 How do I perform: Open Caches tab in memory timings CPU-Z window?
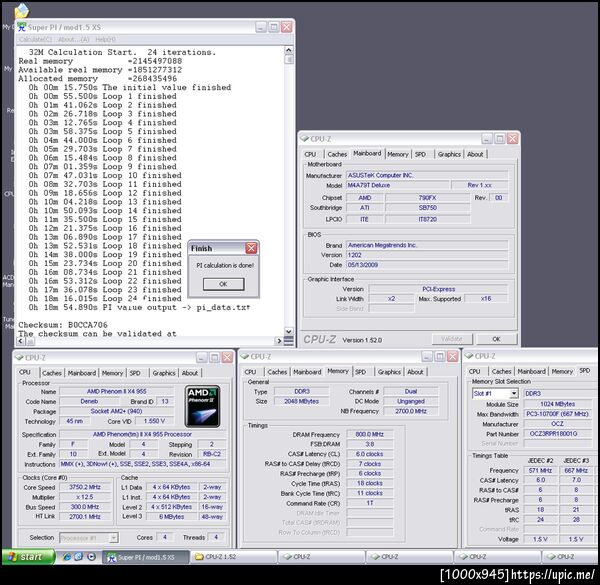point(277,372)
